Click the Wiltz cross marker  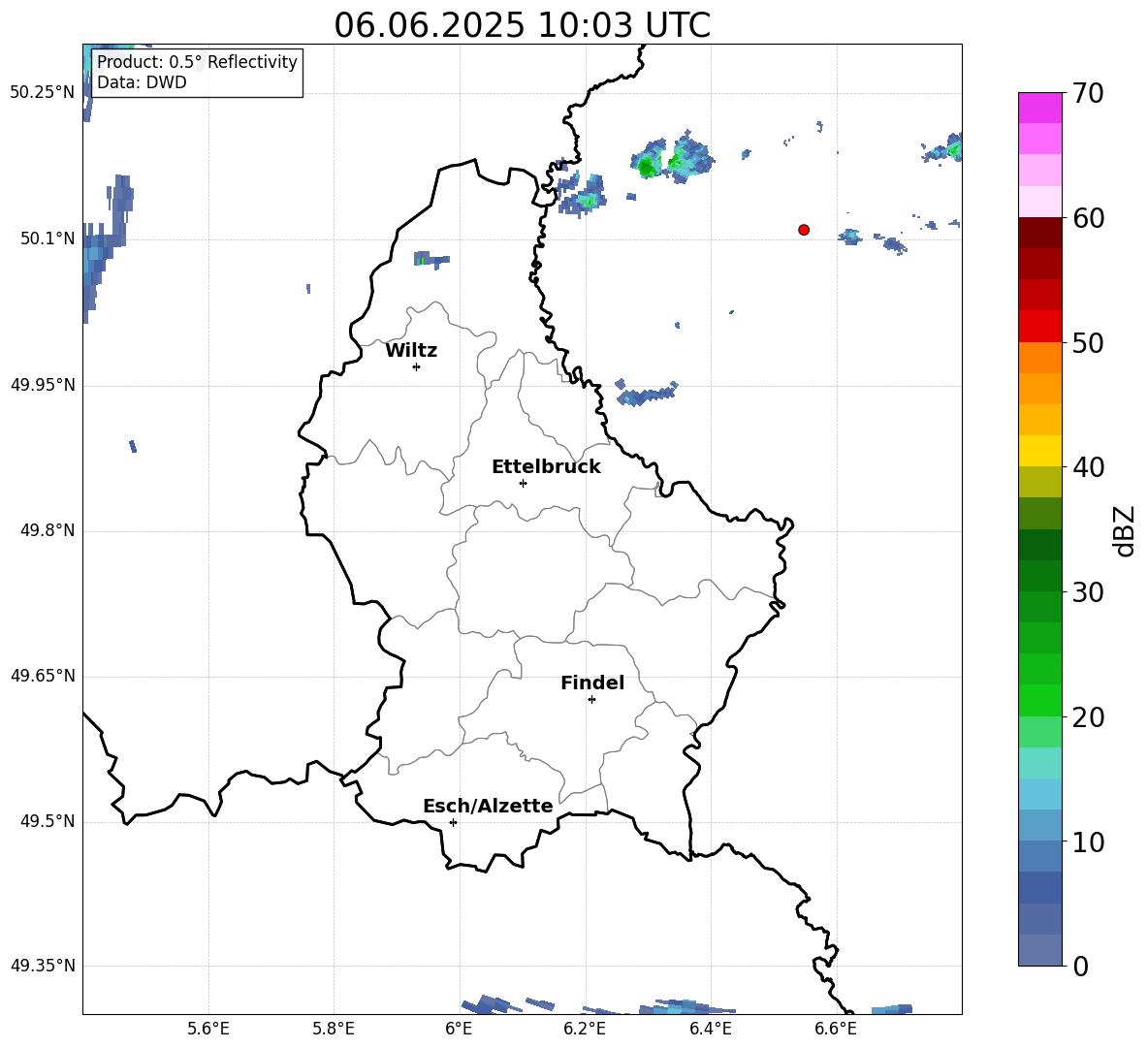(x=417, y=366)
